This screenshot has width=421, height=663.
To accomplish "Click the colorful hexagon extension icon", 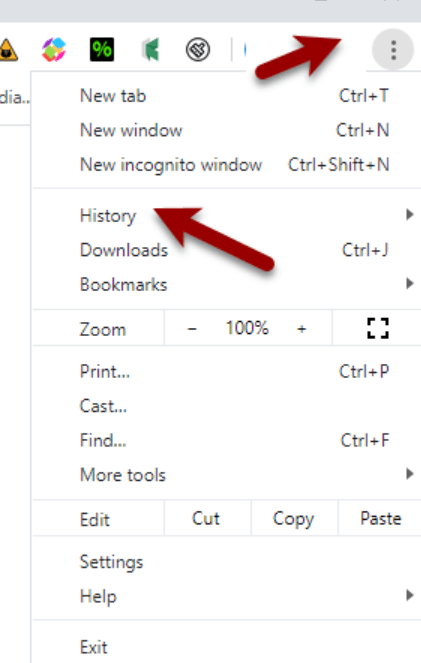I will [x=54, y=49].
